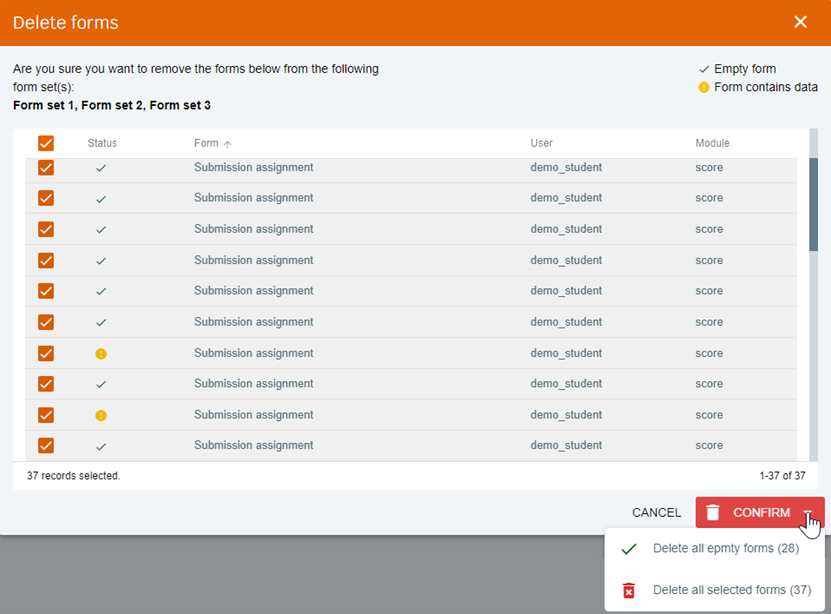Close the Delete forms dialog with X
The width and height of the screenshot is (831, 614).
tap(800, 22)
